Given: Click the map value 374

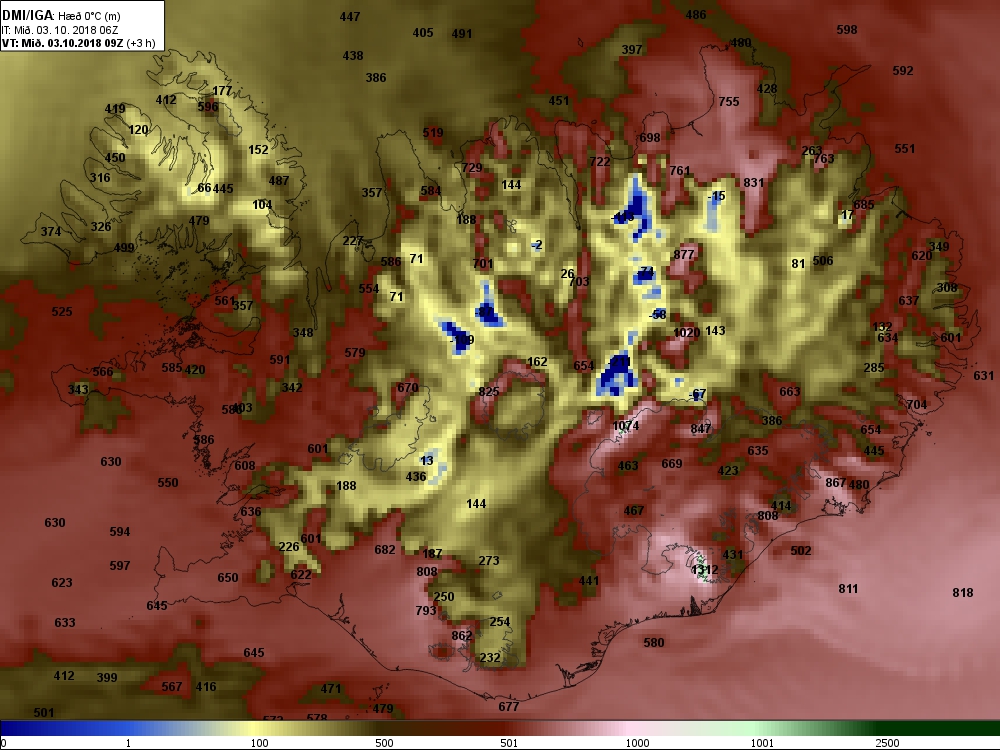Looking at the screenshot, I should tap(51, 232).
